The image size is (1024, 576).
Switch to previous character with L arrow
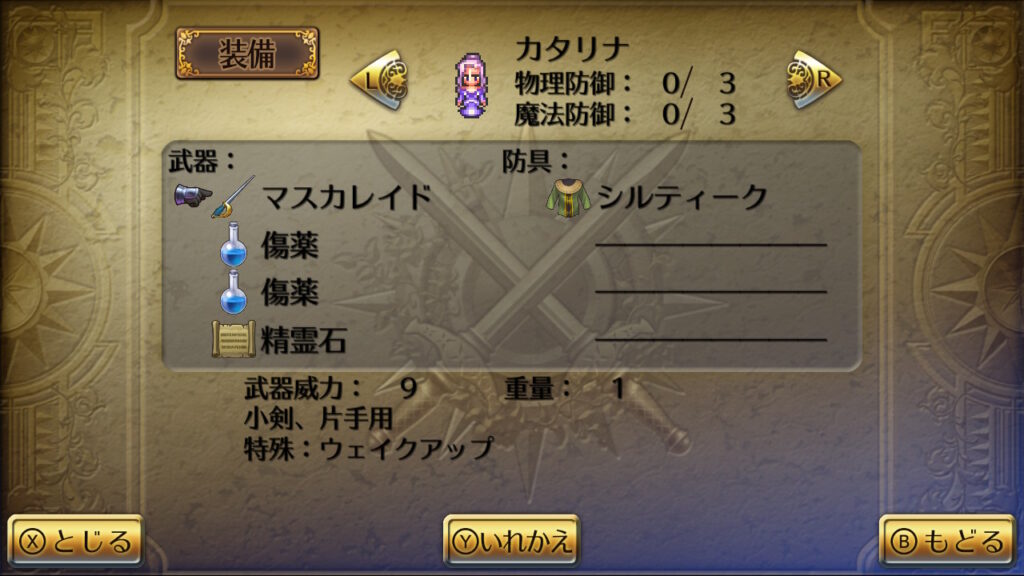click(379, 80)
